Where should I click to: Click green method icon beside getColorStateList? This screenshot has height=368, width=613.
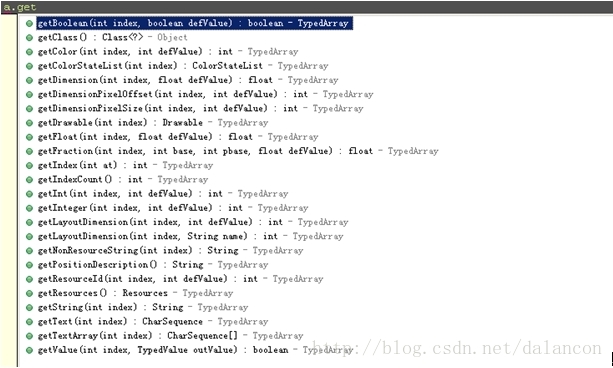pos(29,66)
